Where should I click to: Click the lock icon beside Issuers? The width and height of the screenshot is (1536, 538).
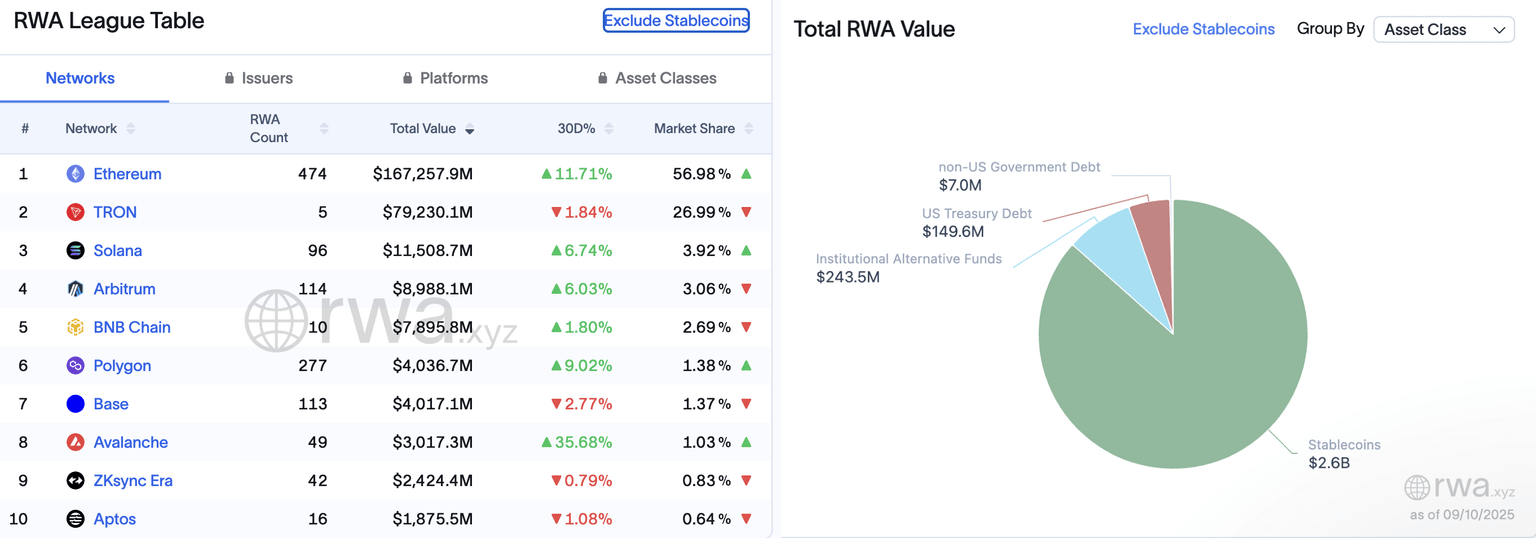coord(229,78)
